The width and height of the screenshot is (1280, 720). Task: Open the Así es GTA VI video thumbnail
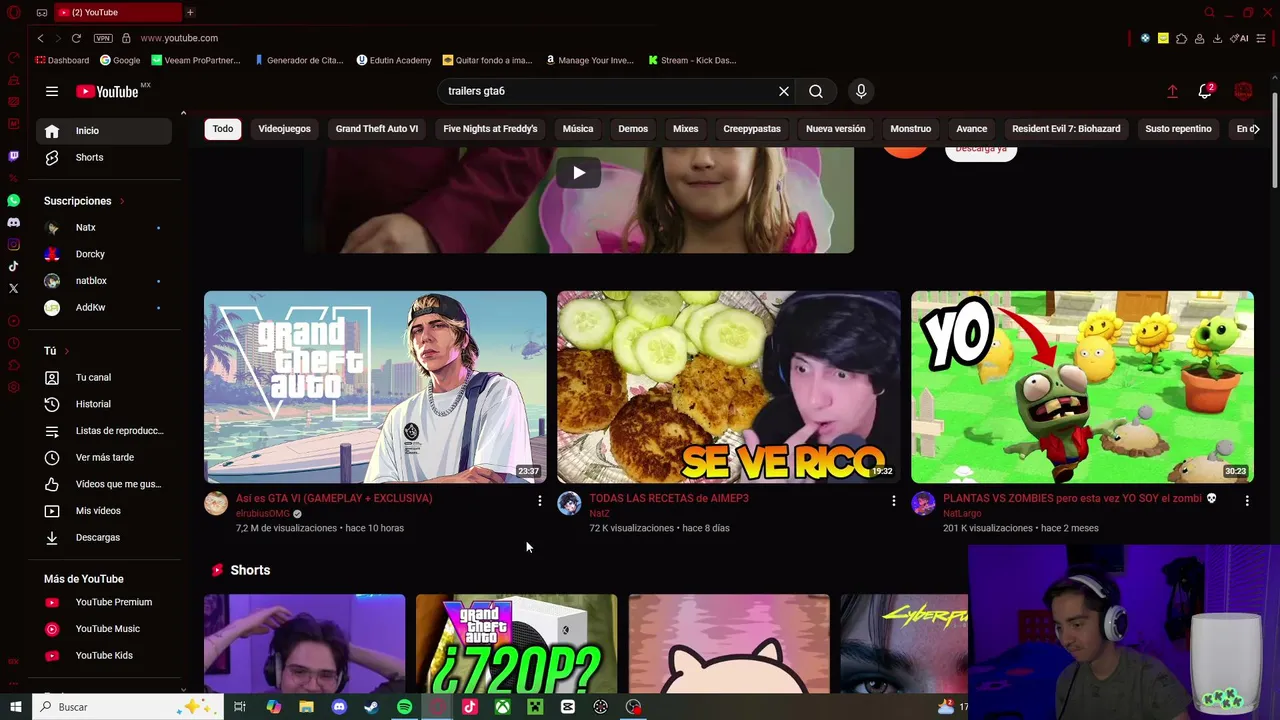click(x=375, y=387)
